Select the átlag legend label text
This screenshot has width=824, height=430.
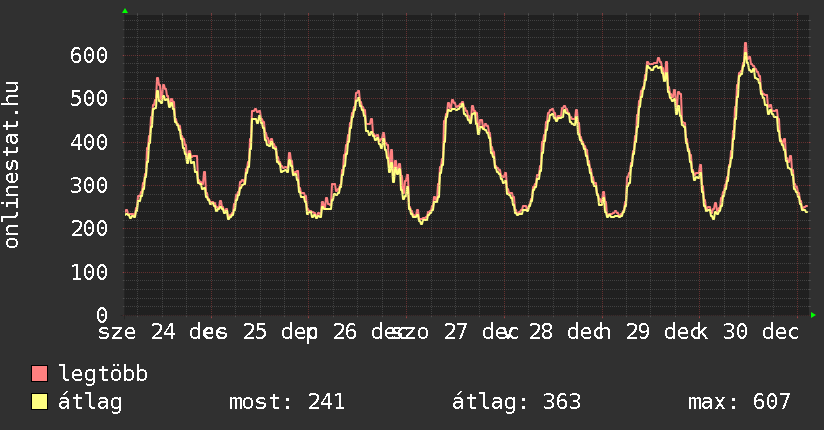(91, 402)
